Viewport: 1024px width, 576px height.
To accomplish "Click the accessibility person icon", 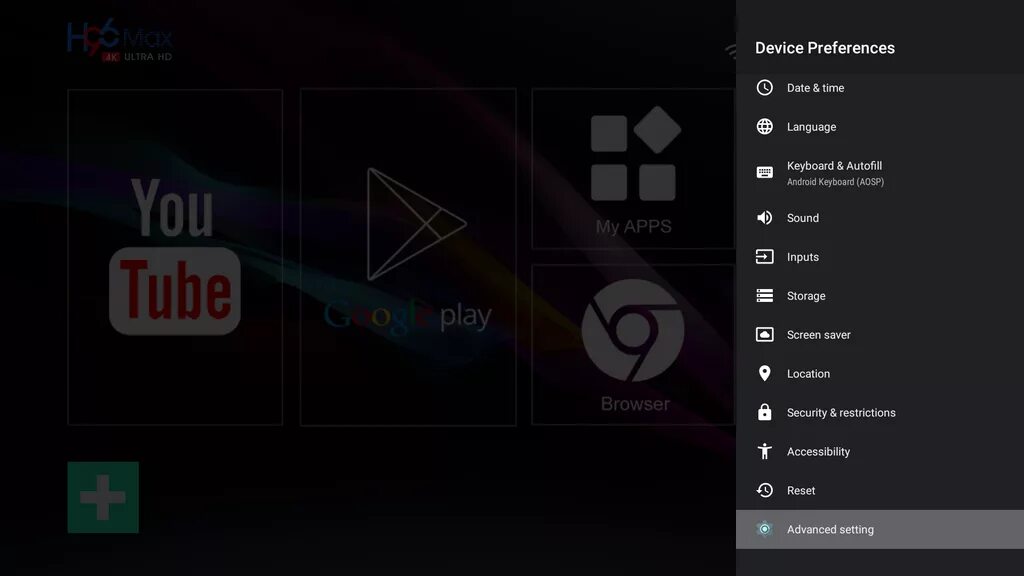I will [764, 451].
